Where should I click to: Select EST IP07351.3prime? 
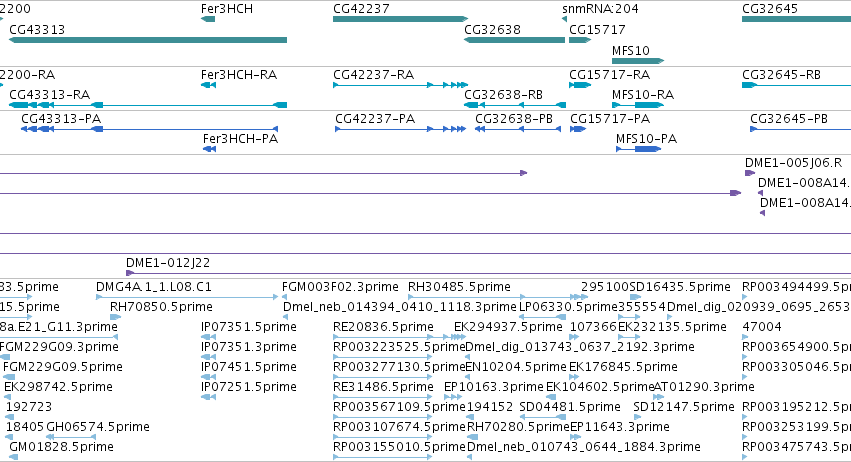point(208,357)
